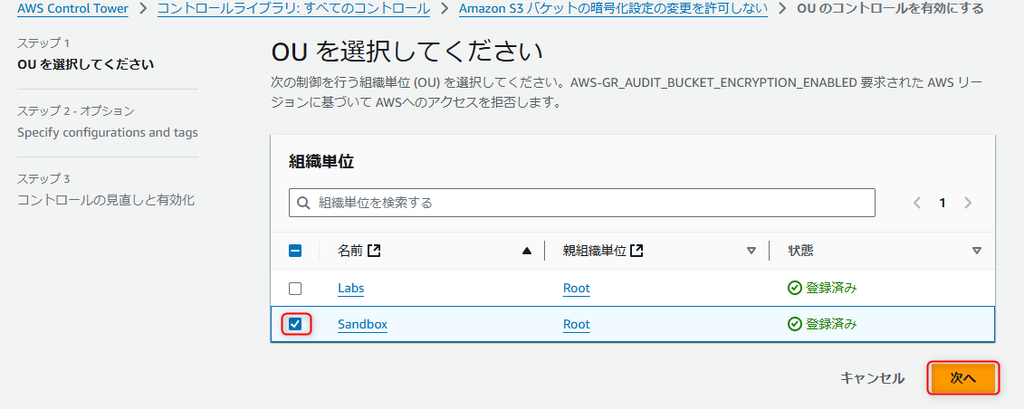This screenshot has height=409, width=1024.
Task: Open Root link in Labs row
Action: click(x=577, y=288)
